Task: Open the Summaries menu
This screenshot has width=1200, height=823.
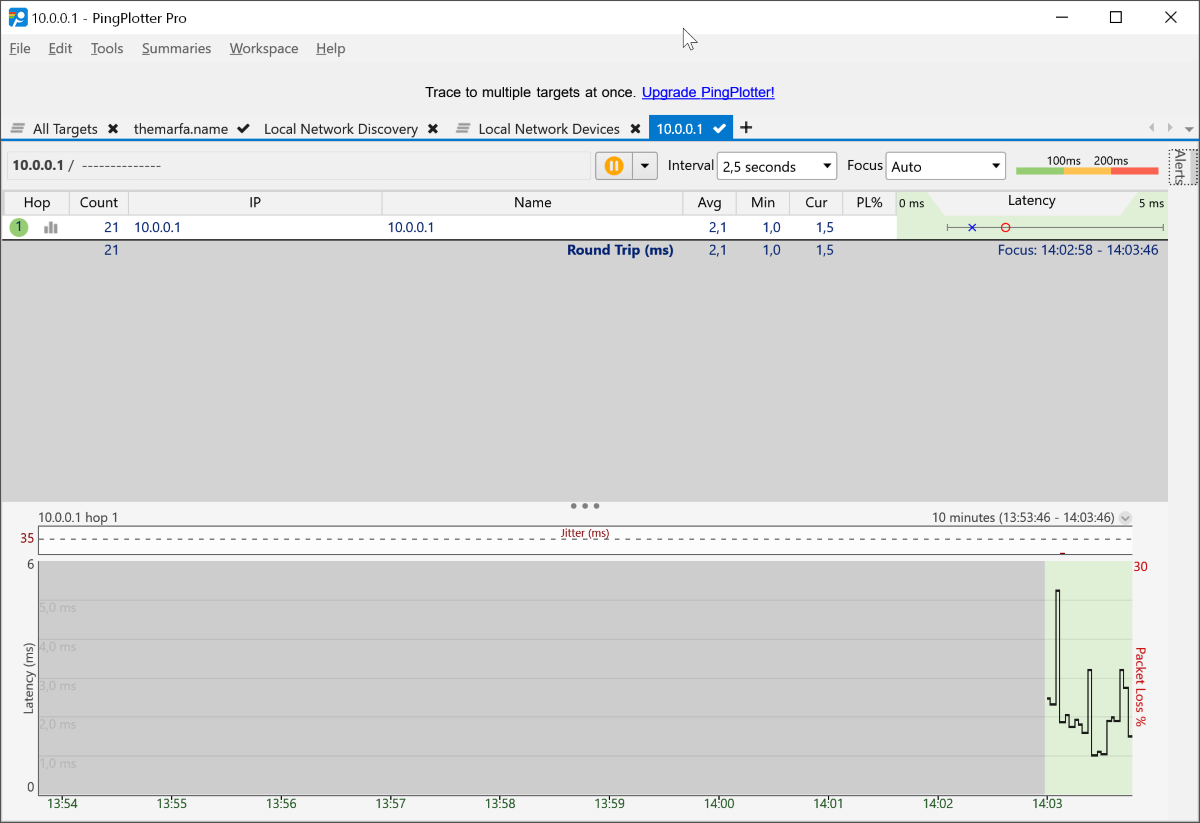Action: [176, 48]
